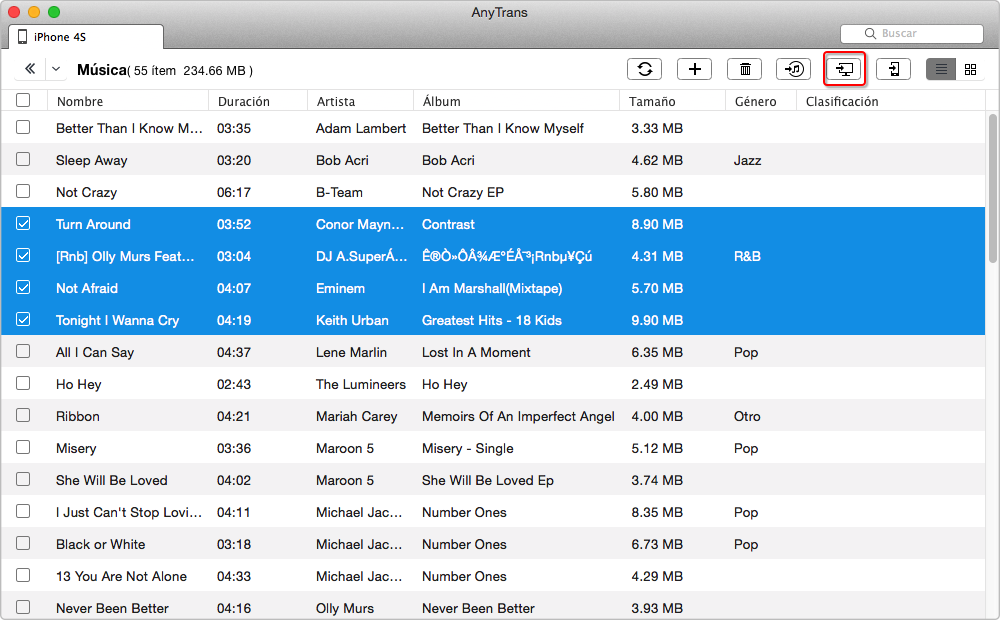The image size is (1000, 621).
Task: Uncheck the Turn Around checkbox
Action: pyautogui.click(x=23, y=223)
